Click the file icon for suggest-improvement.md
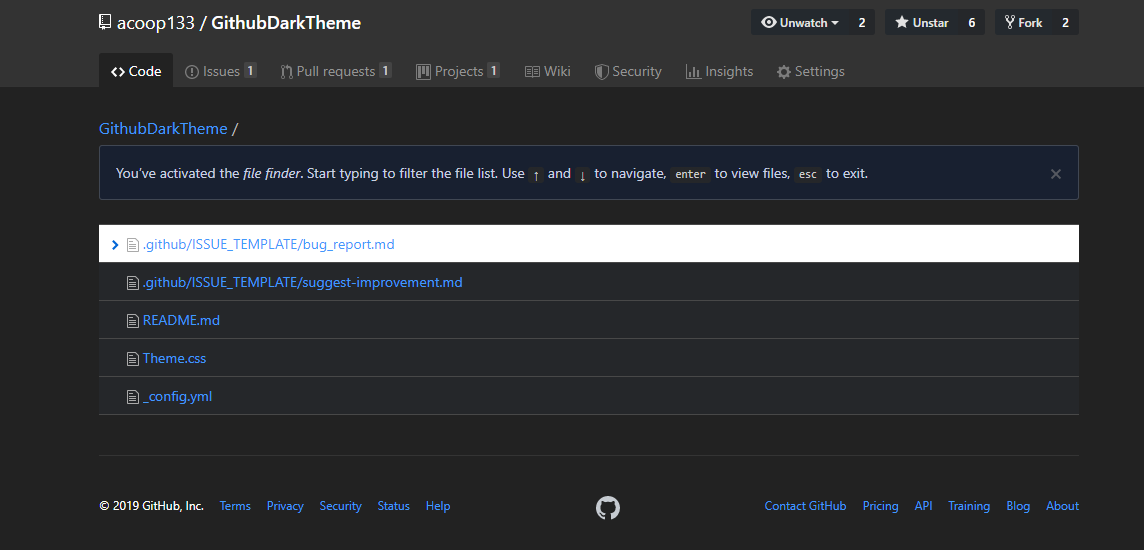The width and height of the screenshot is (1144, 550). coord(133,283)
